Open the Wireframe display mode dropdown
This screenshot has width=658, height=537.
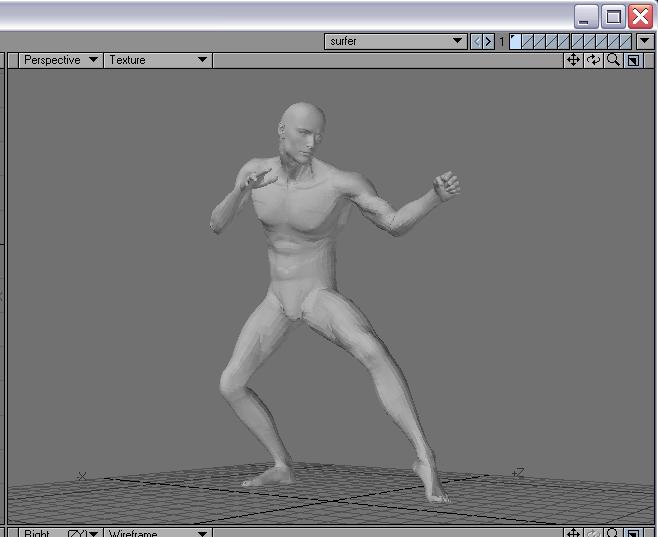tap(158, 533)
